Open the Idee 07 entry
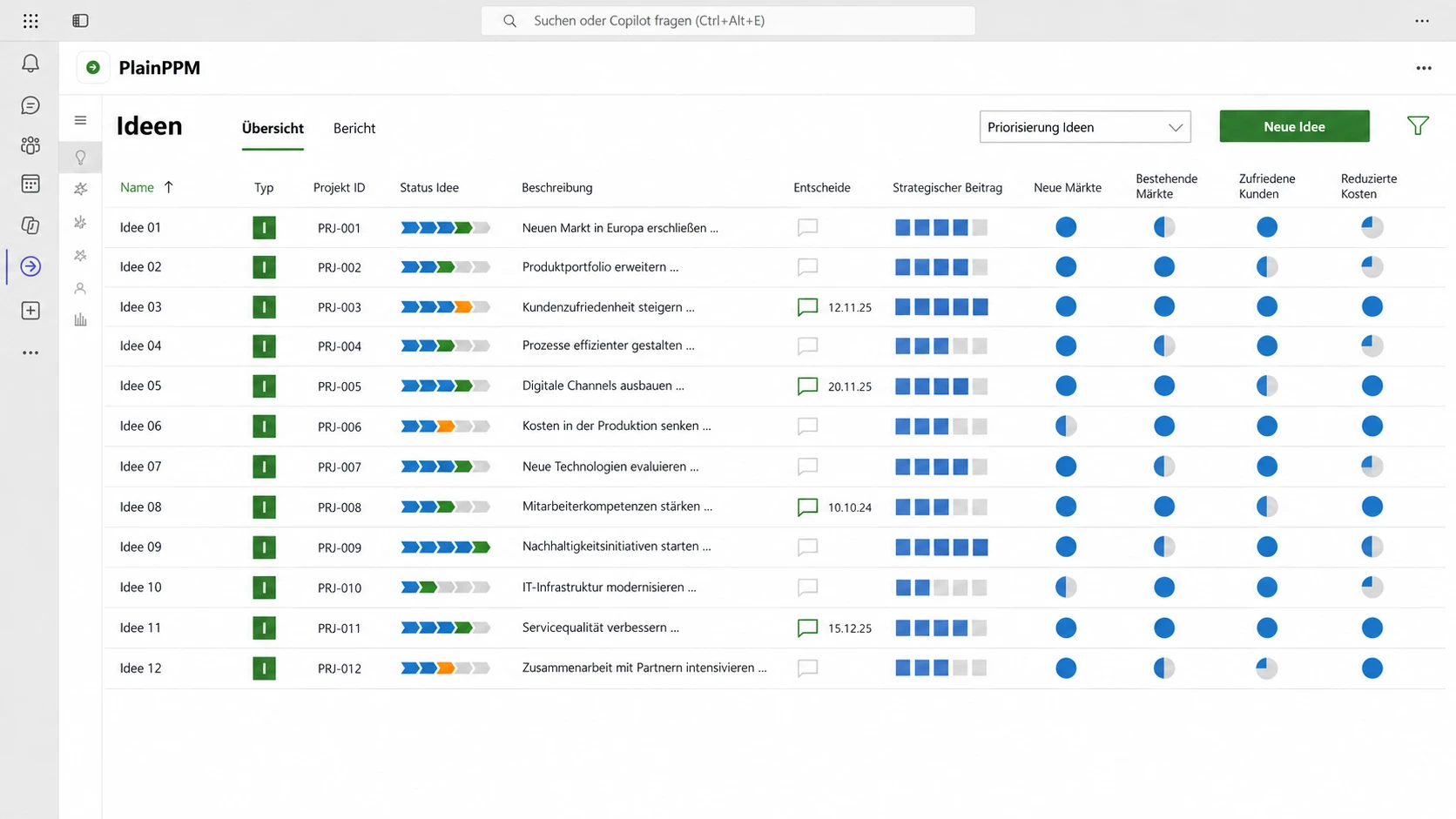Viewport: 1456px width, 819px height. pyautogui.click(x=140, y=467)
